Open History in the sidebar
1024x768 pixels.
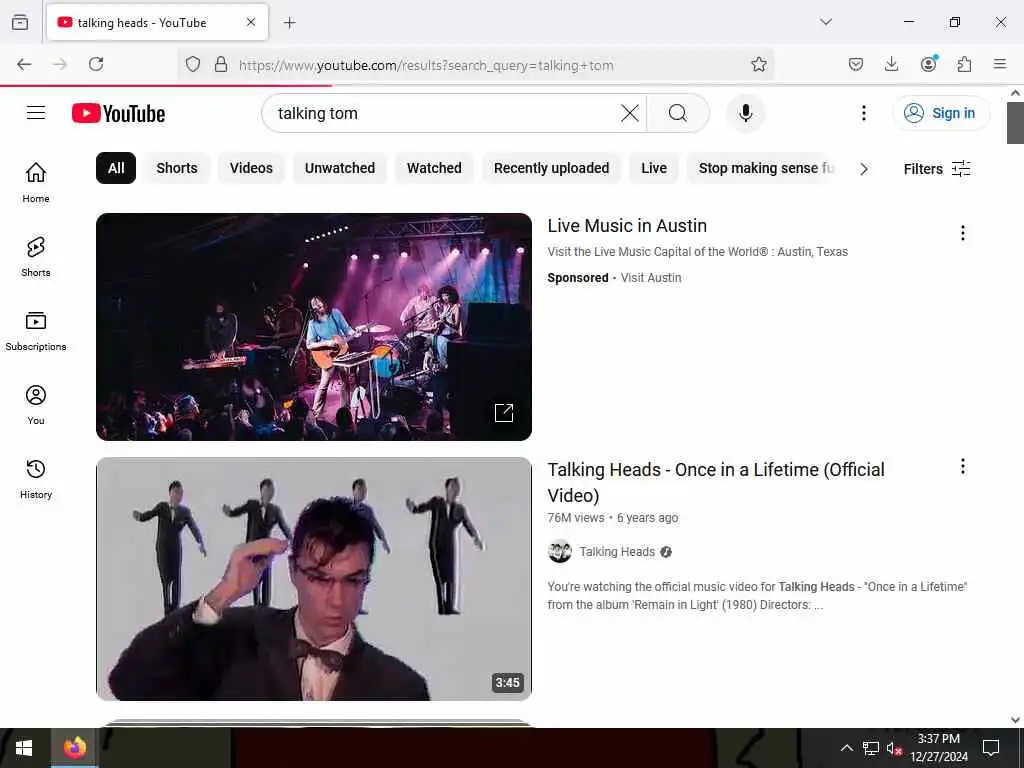point(36,479)
